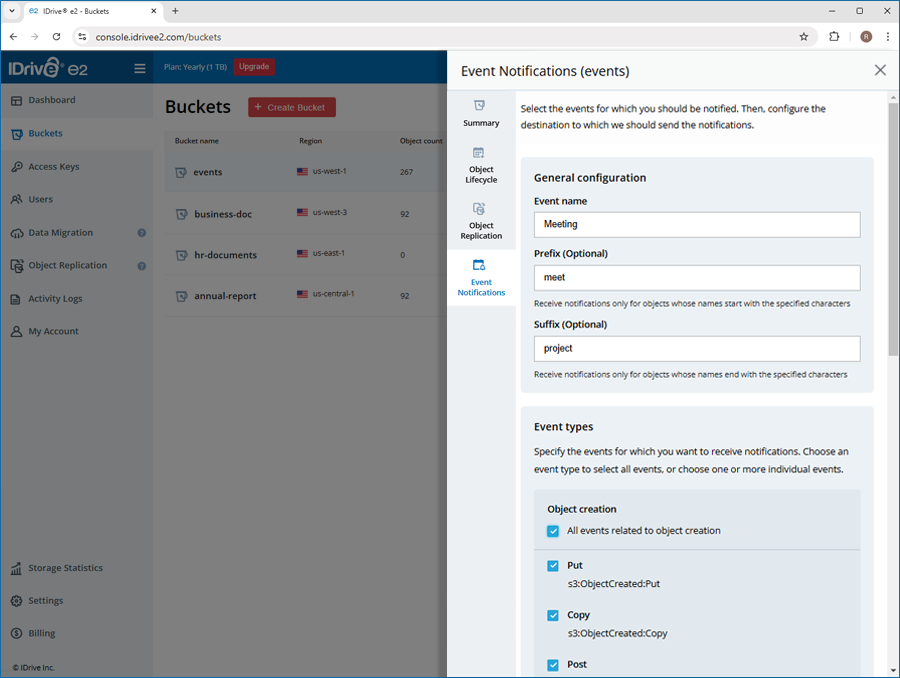Click the Dashboard sidebar icon

point(17,100)
